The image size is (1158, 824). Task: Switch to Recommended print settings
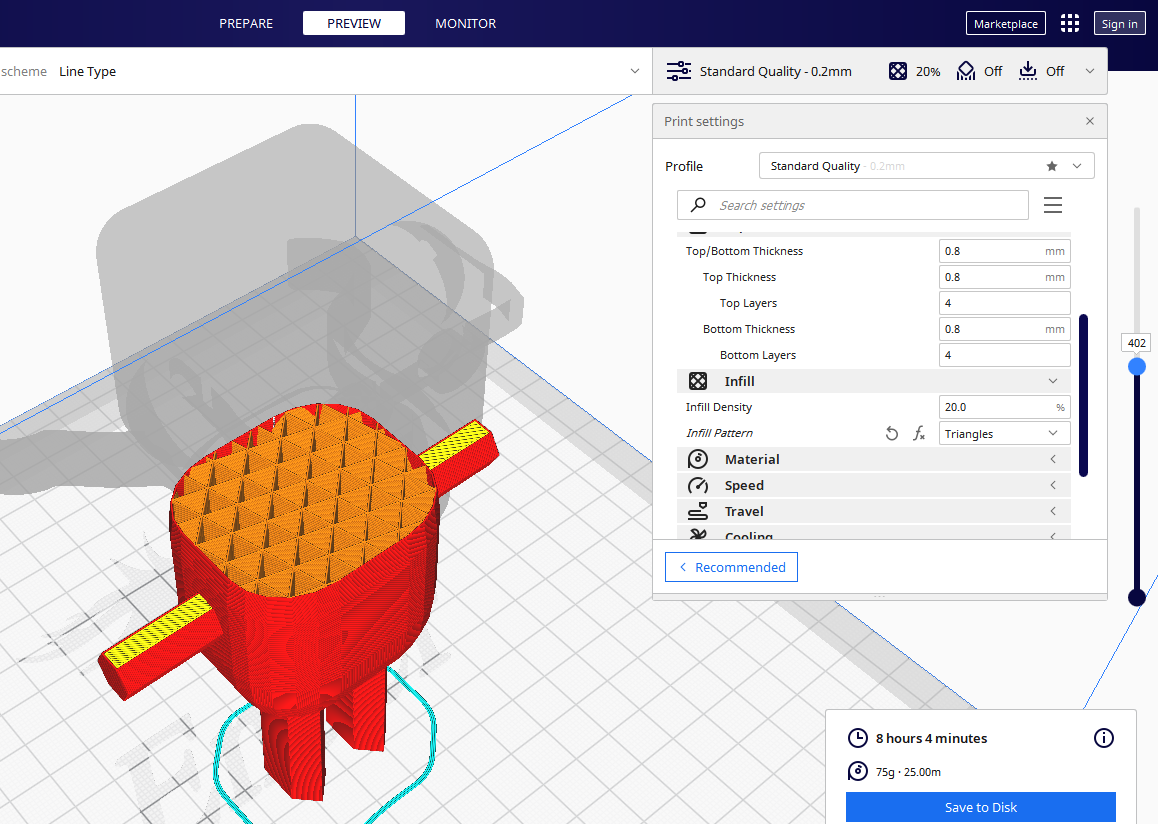click(731, 567)
